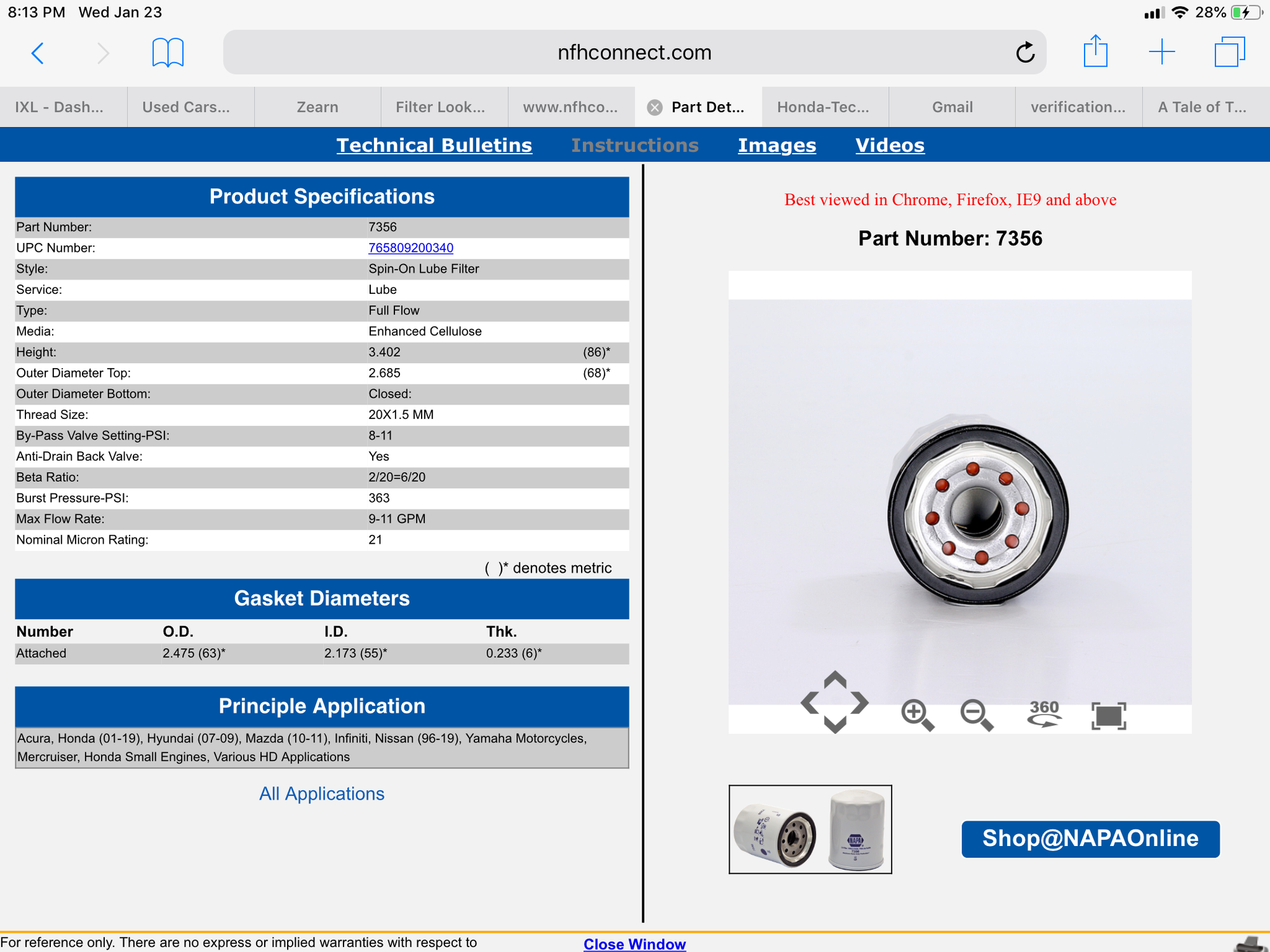Screen dimensions: 1270x952
Task: Zoom out on the filter image
Action: tap(976, 715)
